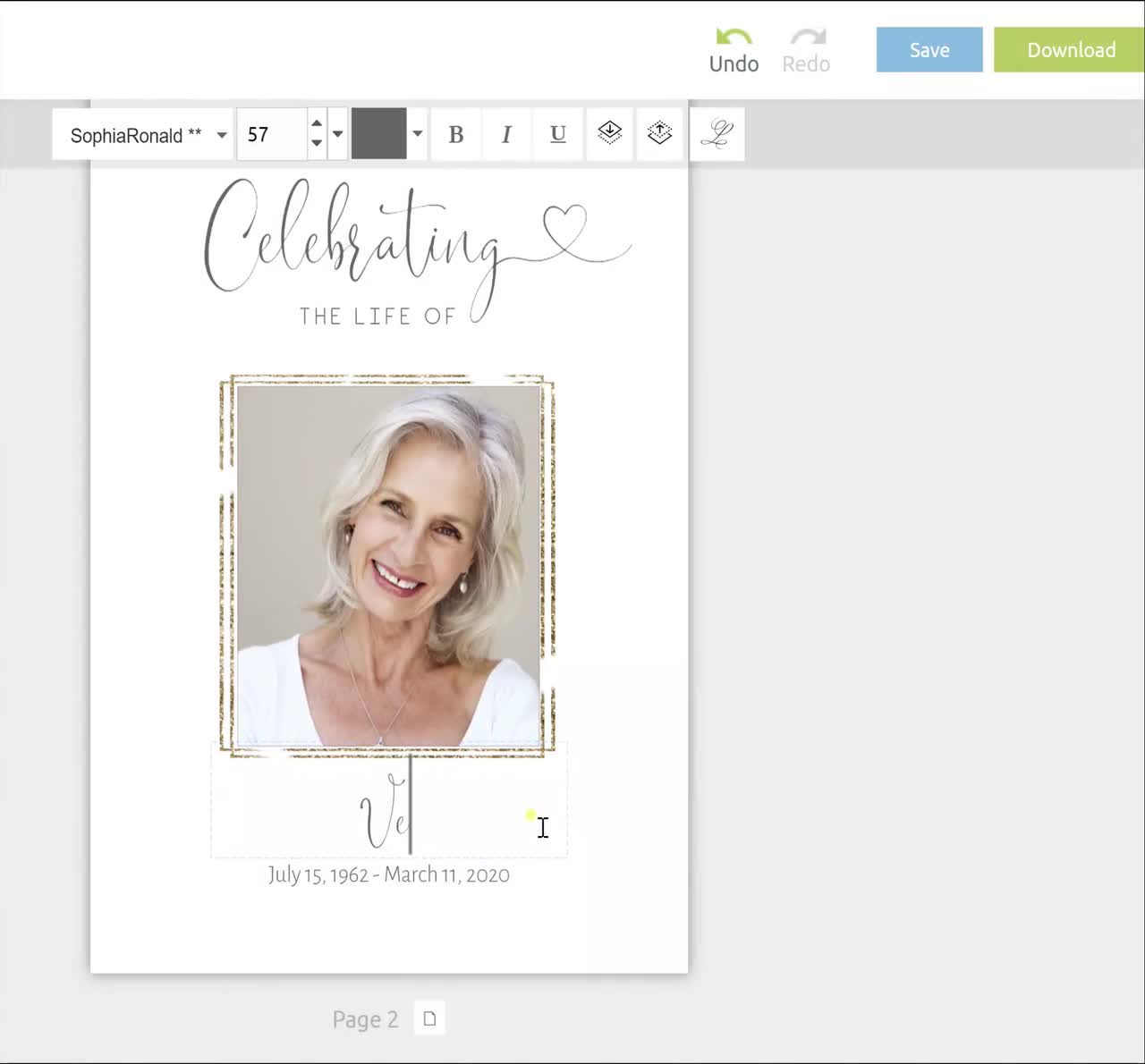Select the woman's portrait photo
Viewport: 1145px width, 1064px height.
click(388, 565)
